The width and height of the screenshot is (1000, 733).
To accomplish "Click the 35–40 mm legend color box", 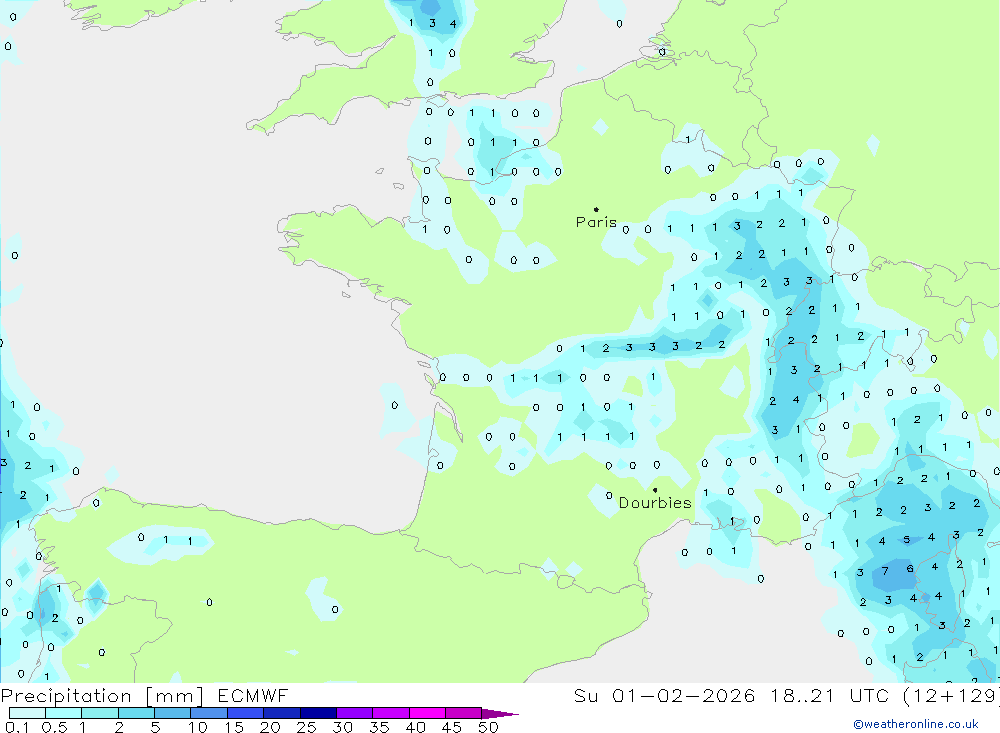I will [391, 713].
